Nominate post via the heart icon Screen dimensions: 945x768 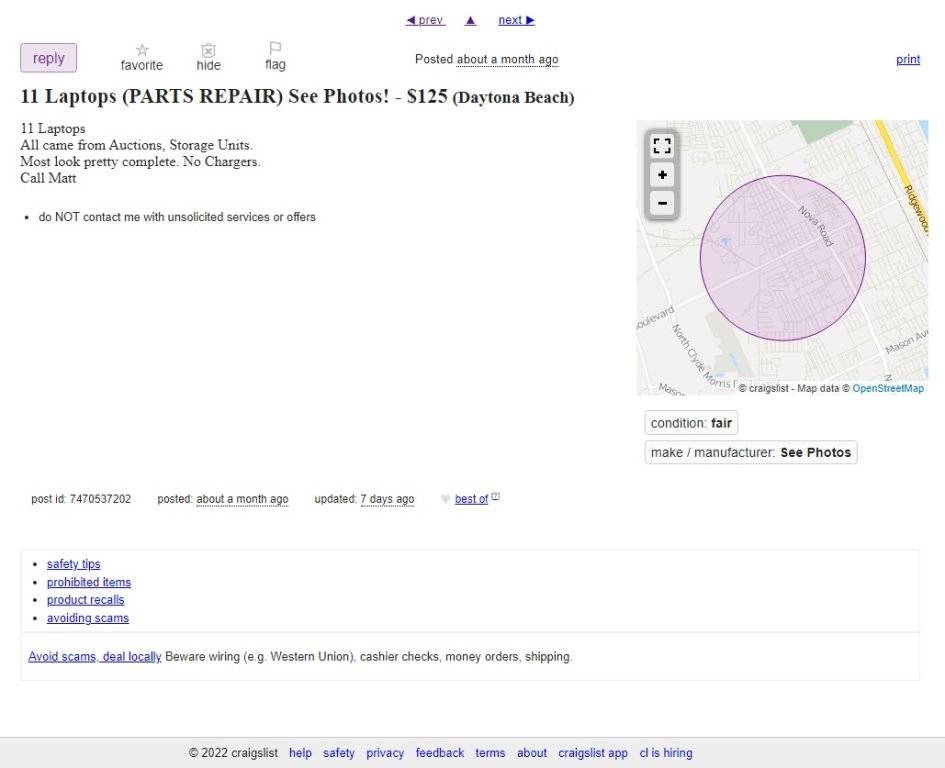click(x=444, y=499)
